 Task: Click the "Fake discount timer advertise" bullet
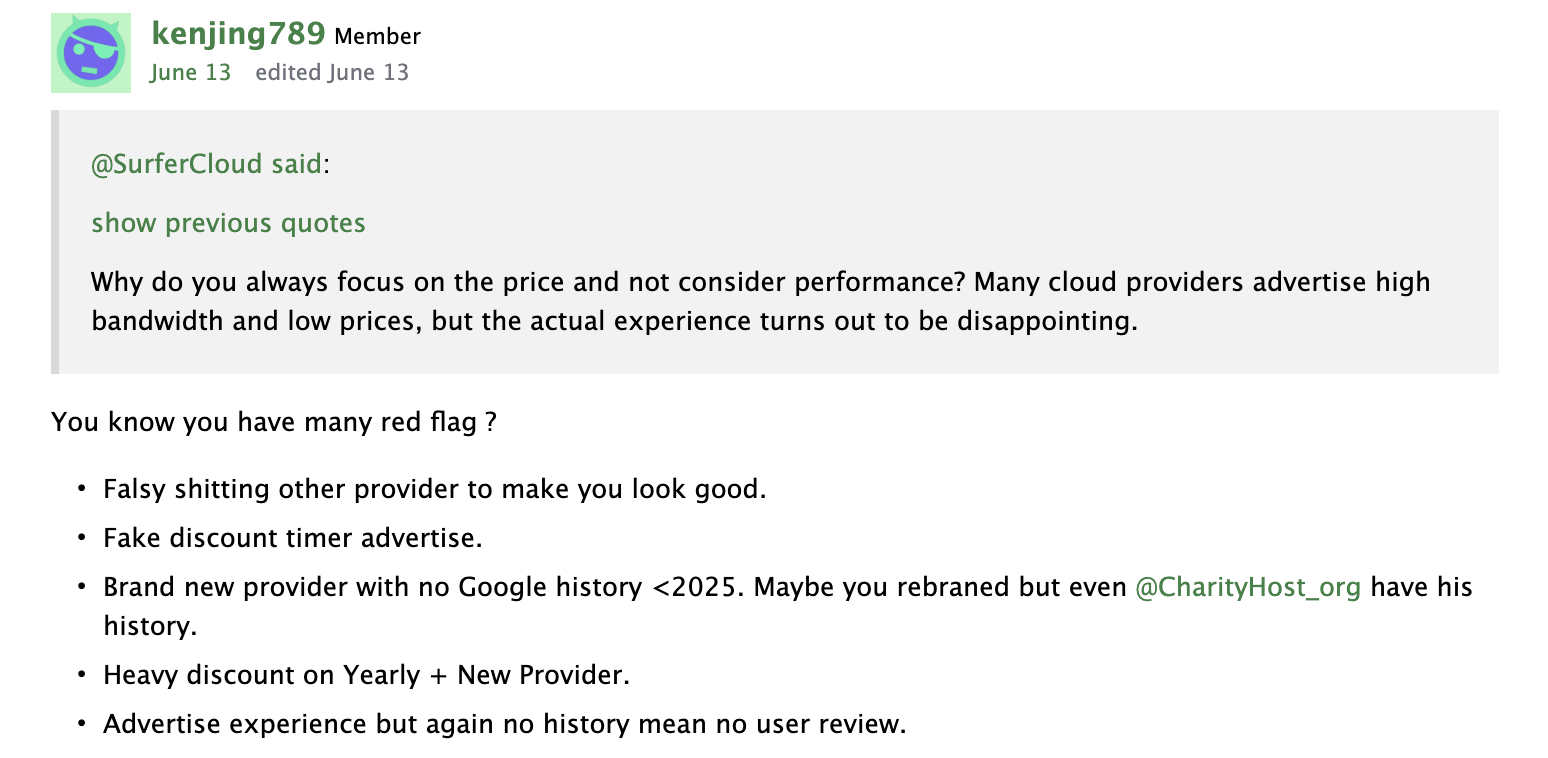[293, 538]
